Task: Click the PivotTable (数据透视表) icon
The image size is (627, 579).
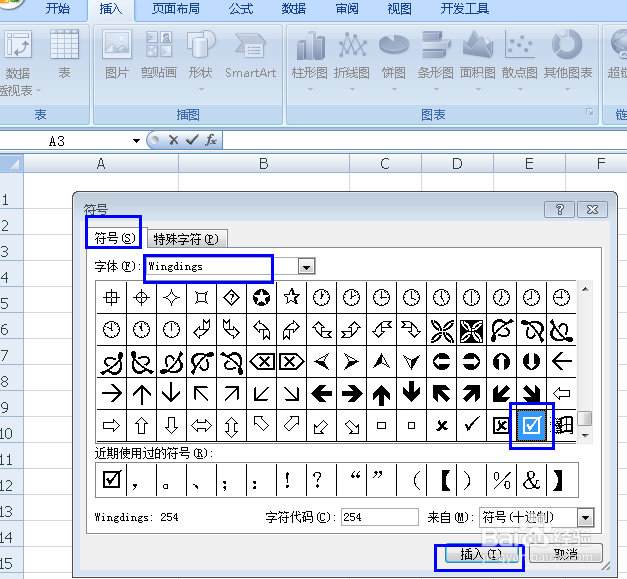Action: point(18,45)
